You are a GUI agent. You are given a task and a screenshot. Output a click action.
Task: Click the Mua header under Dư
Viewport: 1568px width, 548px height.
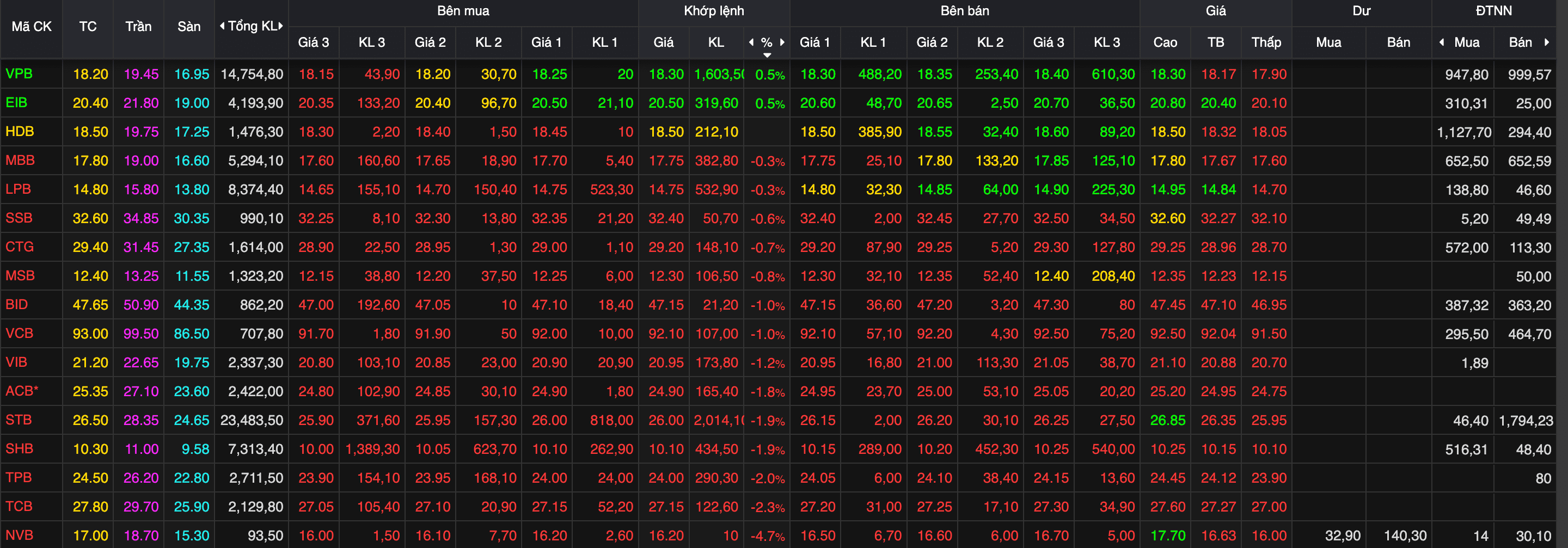(x=1328, y=42)
